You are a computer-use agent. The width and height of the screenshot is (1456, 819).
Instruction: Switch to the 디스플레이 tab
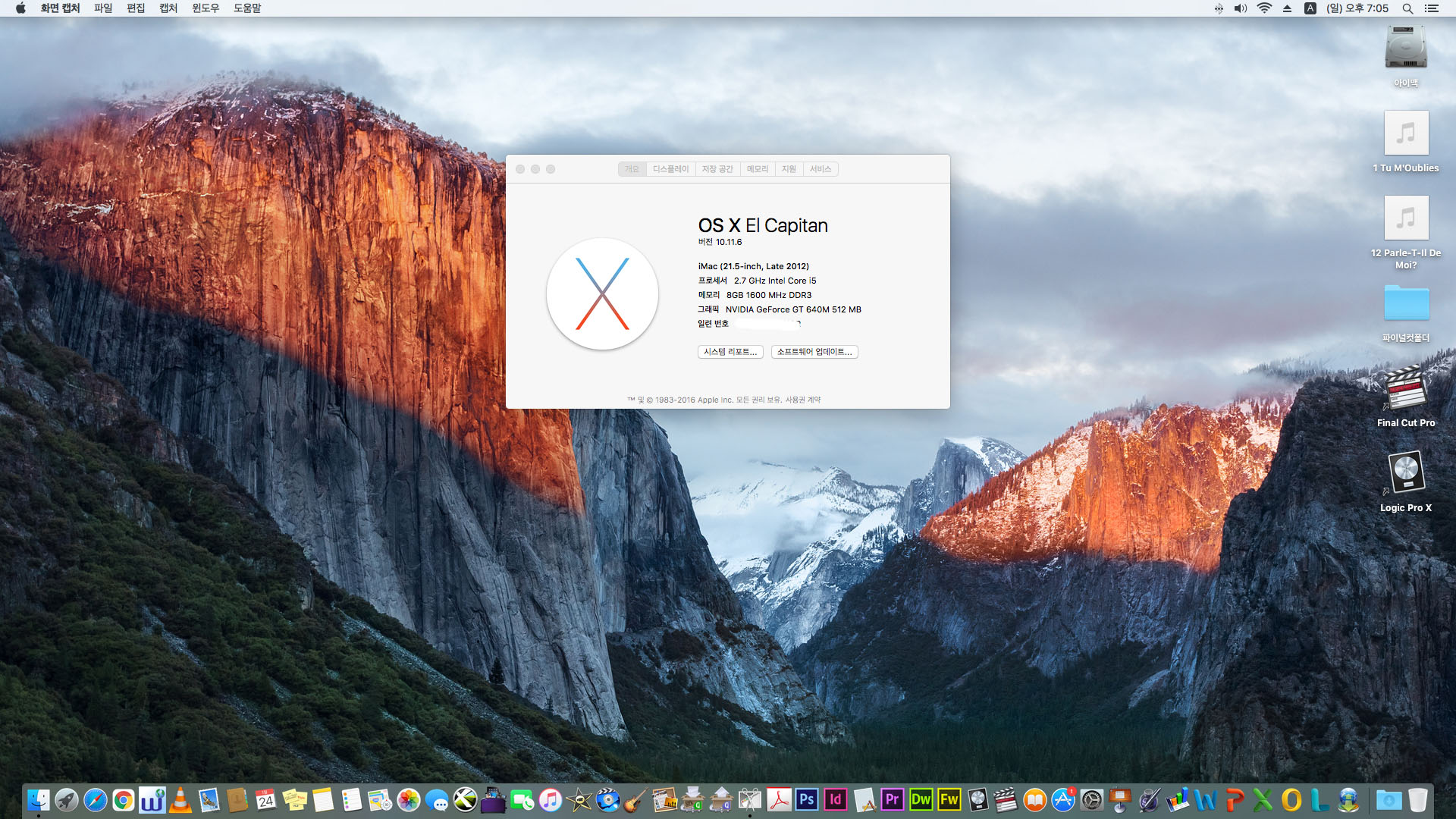coord(670,169)
